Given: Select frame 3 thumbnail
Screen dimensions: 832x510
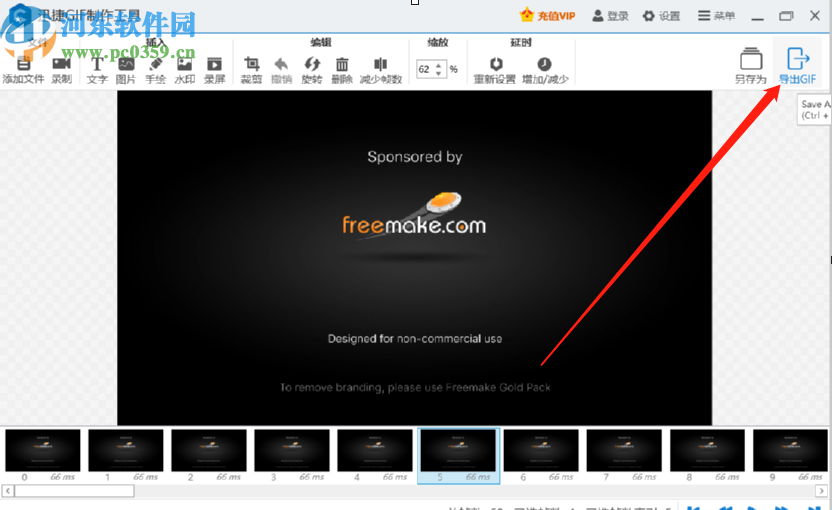Looking at the screenshot, I should coord(292,450).
